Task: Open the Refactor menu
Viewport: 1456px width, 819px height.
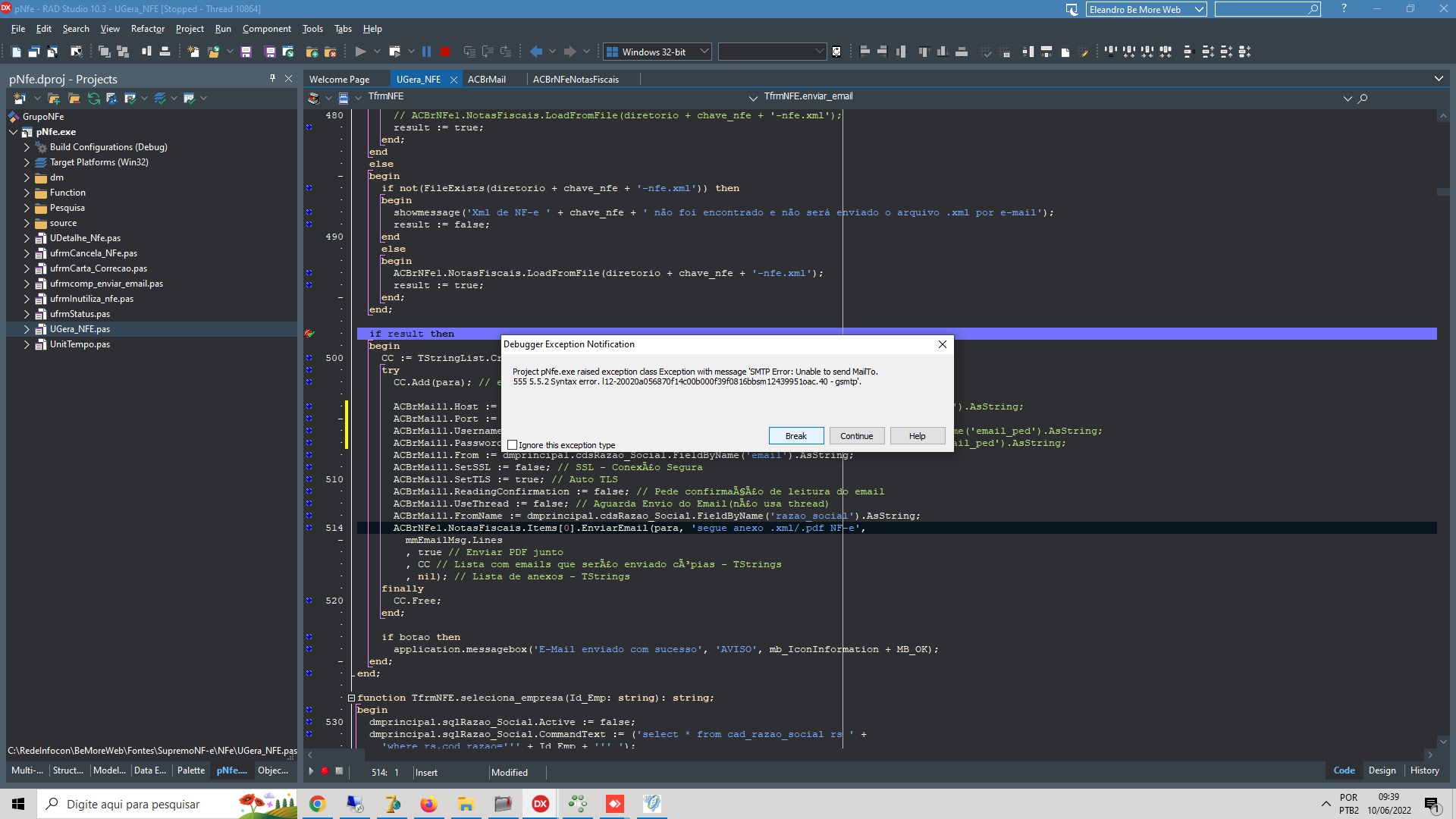Action: click(x=148, y=29)
